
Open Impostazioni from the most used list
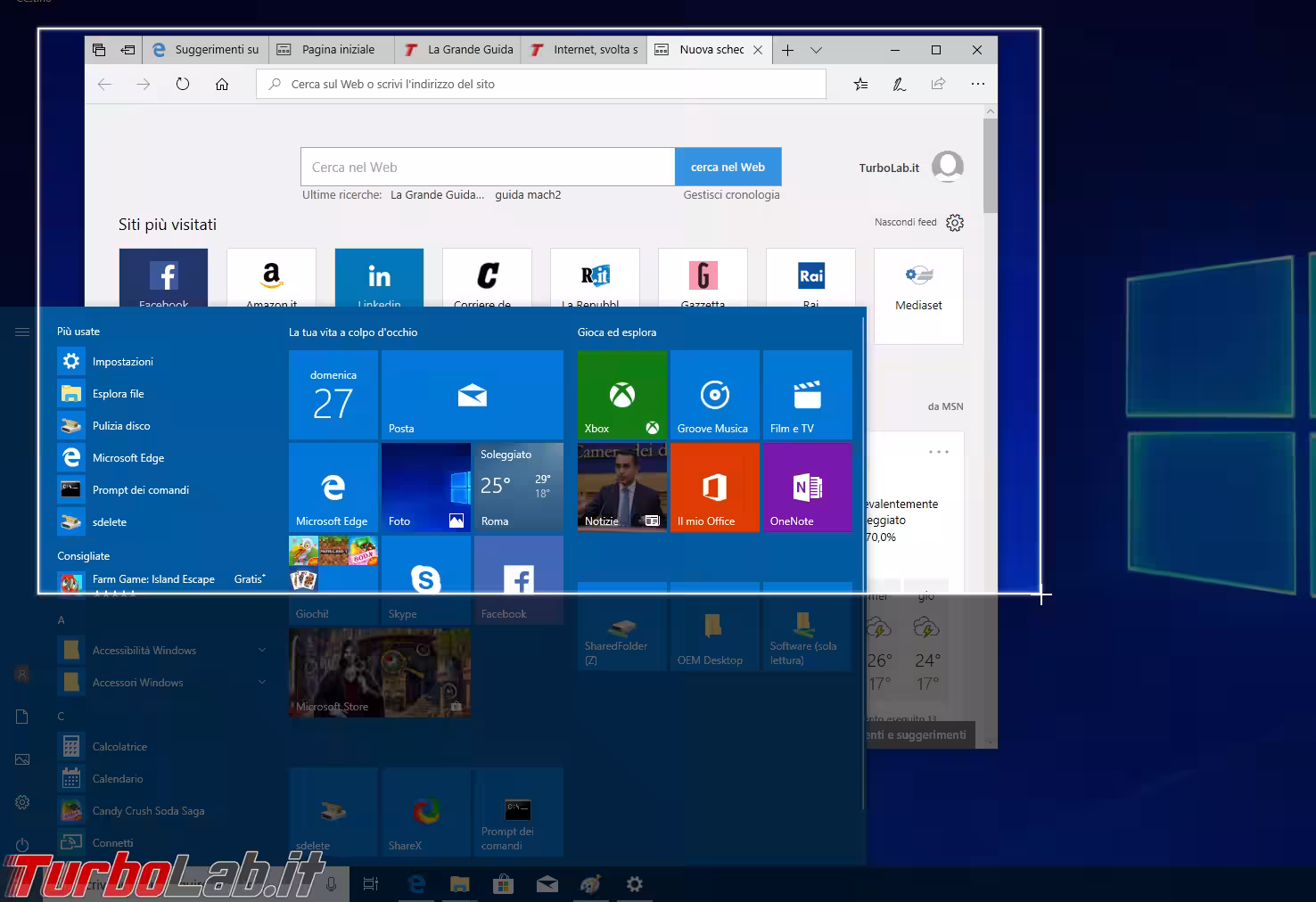point(122,362)
